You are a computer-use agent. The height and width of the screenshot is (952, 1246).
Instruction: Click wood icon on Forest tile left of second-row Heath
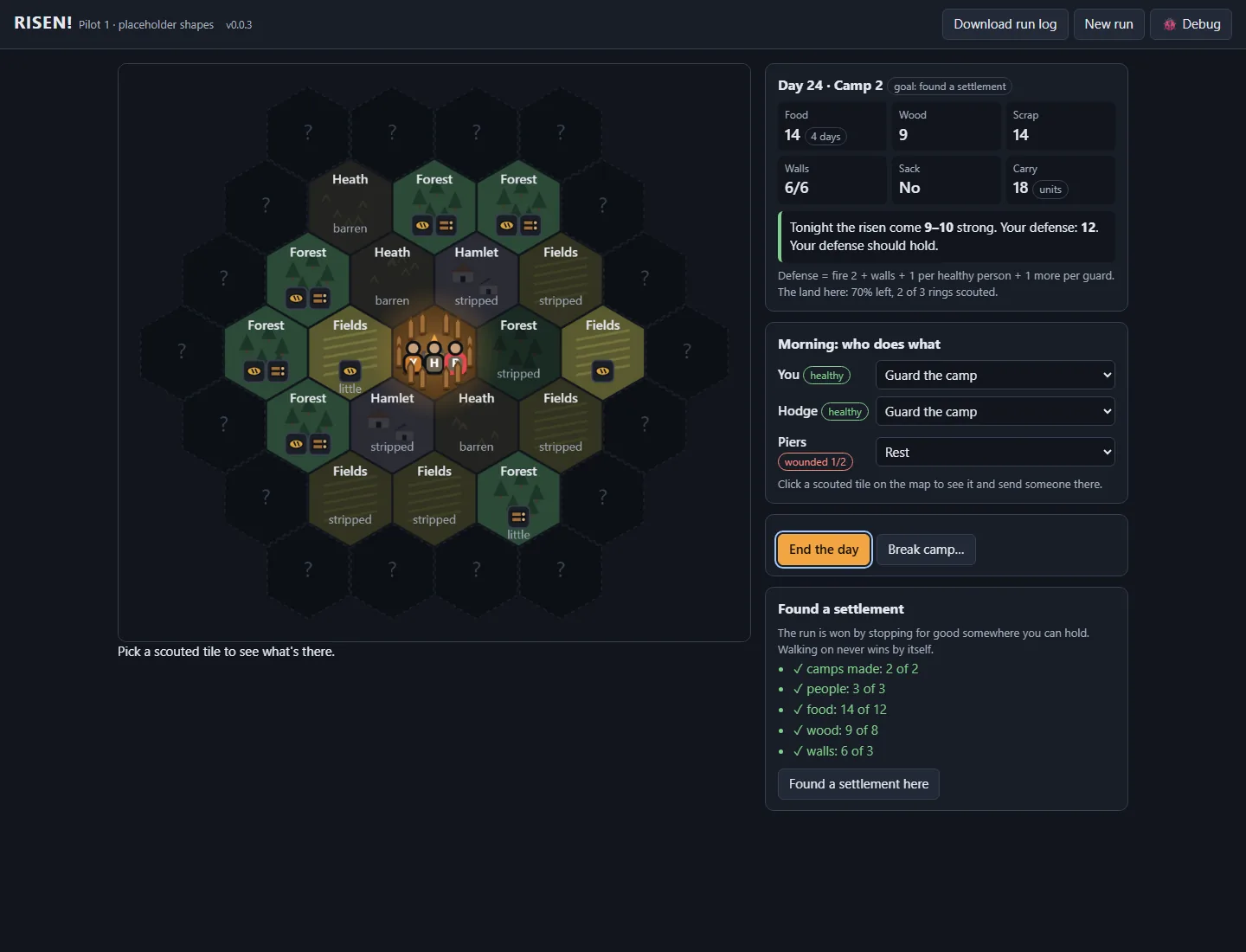[319, 298]
